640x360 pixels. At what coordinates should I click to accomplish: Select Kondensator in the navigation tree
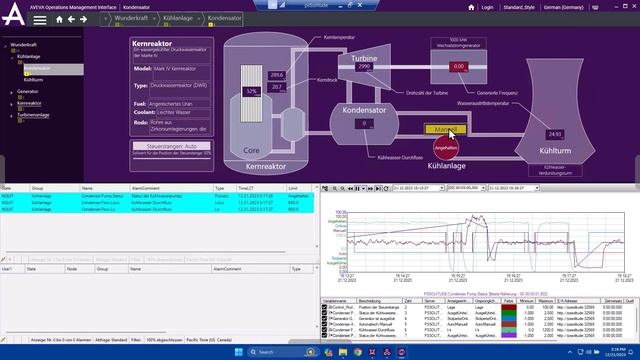coord(53,68)
